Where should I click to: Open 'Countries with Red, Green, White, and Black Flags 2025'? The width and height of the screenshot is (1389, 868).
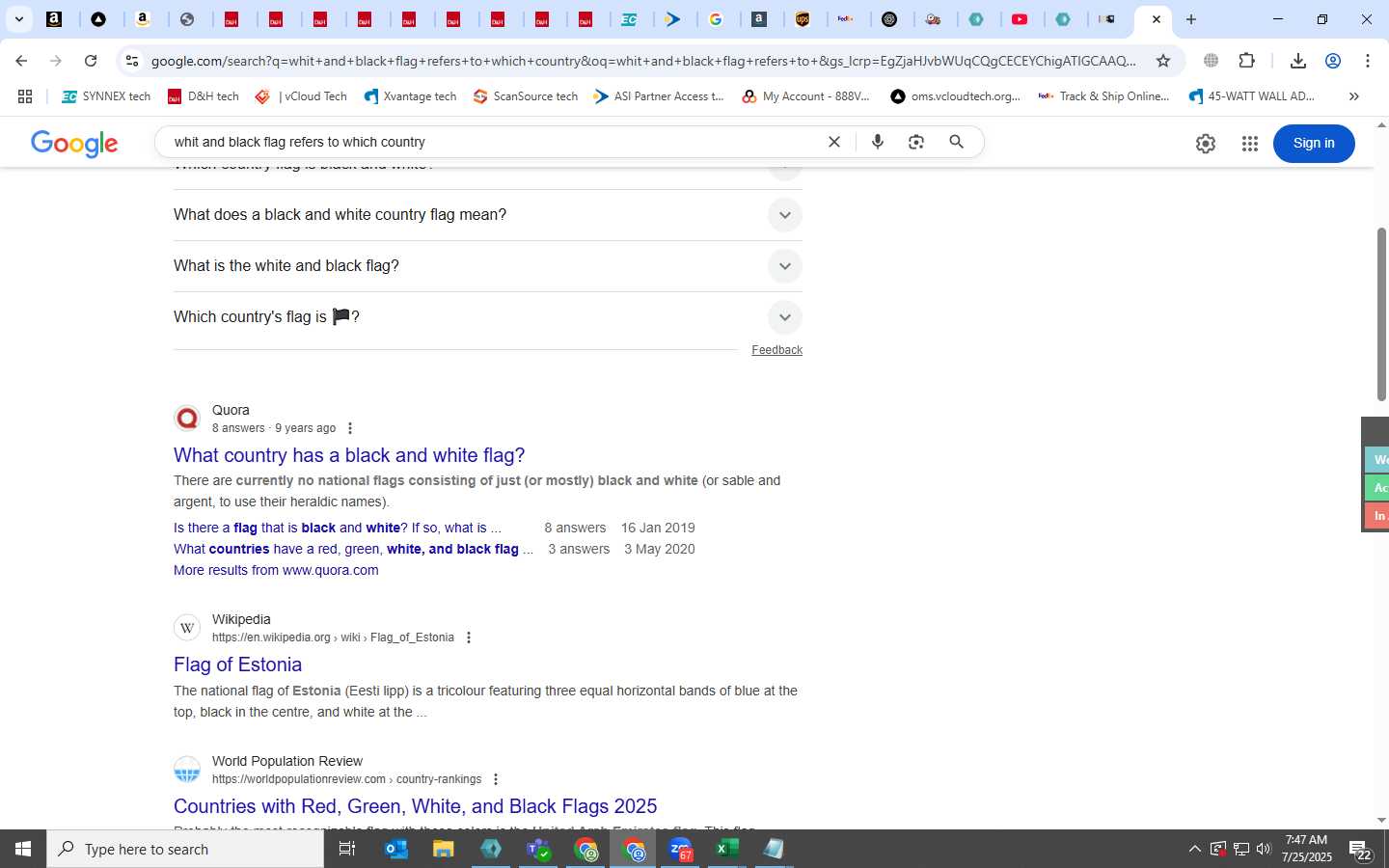(x=416, y=806)
